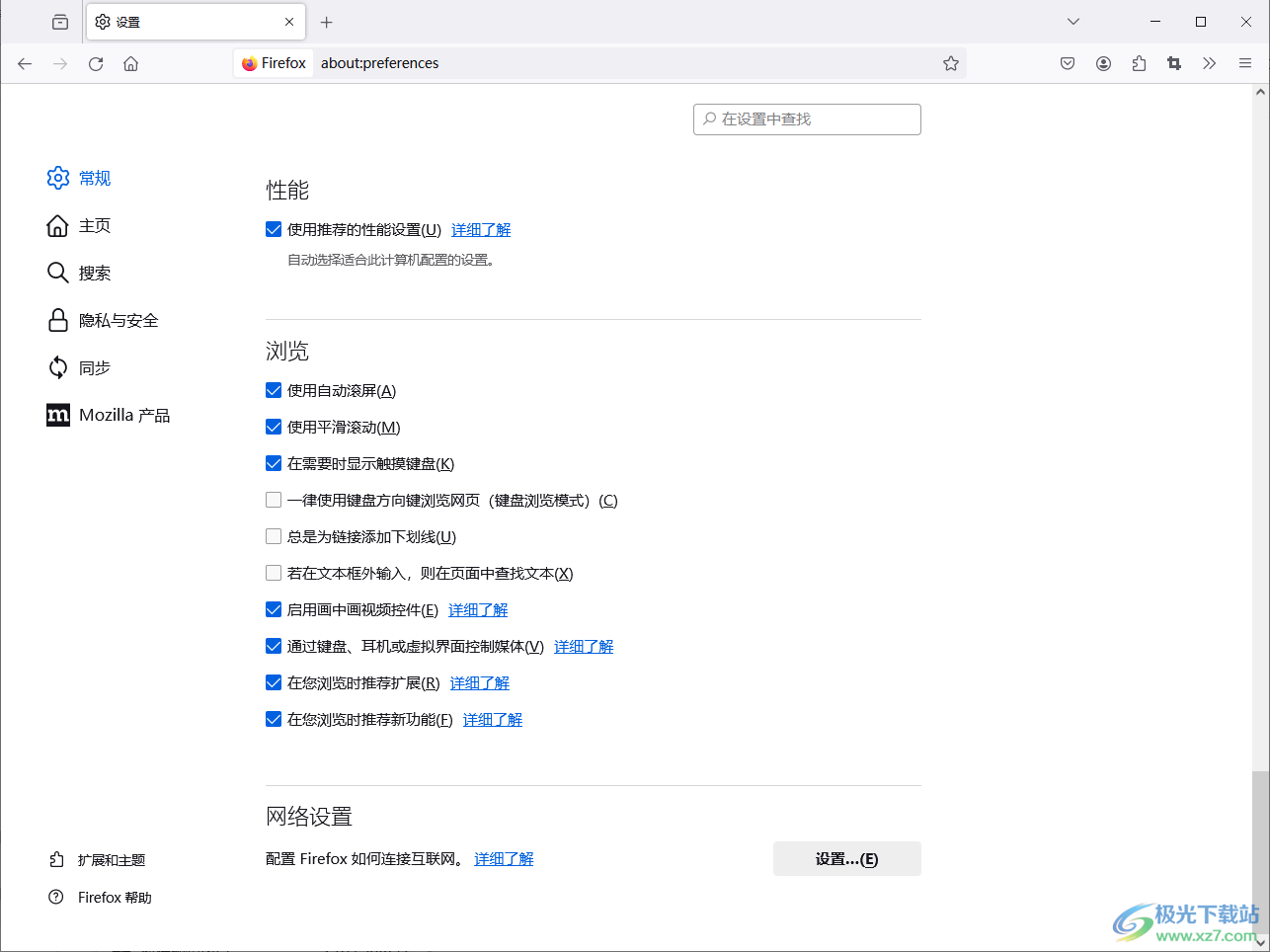Image resolution: width=1270 pixels, height=952 pixels.
Task: Enable 一律使用键盘方向键浏览网页
Action: (x=274, y=500)
